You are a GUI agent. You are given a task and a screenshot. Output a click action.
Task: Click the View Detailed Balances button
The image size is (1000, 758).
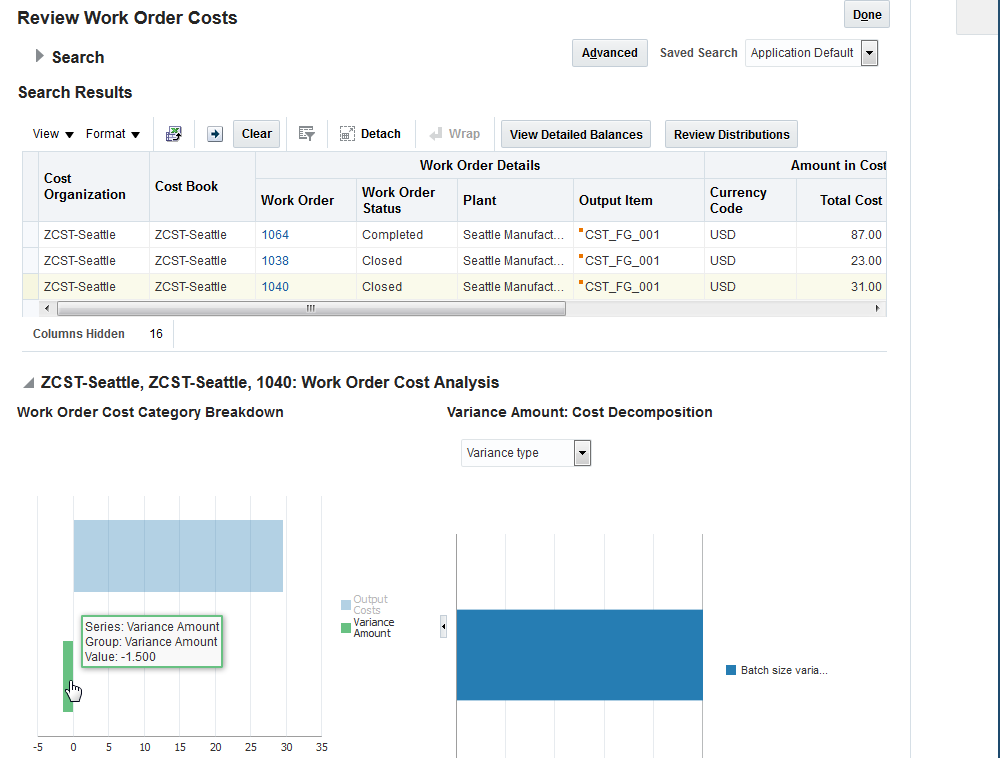coord(576,134)
